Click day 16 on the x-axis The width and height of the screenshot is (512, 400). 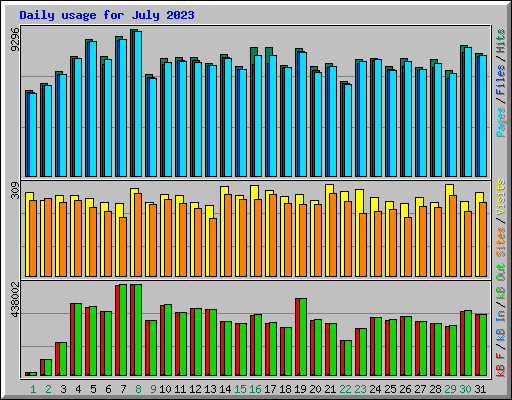pyautogui.click(x=255, y=389)
